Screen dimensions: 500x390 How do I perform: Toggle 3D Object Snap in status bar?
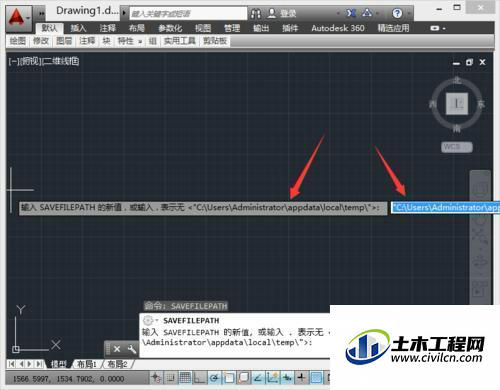[x=244, y=378]
